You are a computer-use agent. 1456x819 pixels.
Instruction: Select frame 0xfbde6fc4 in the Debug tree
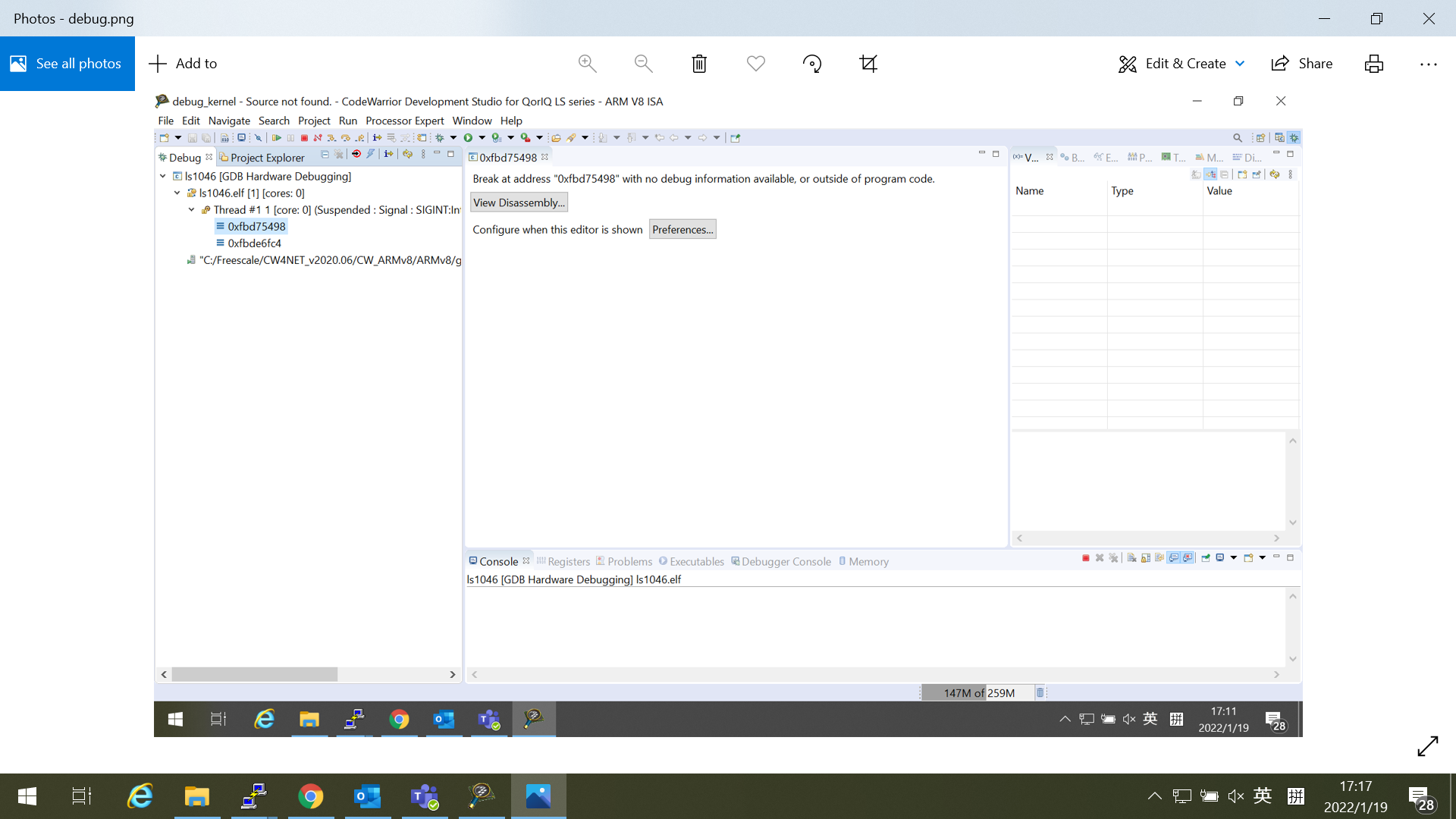(254, 243)
